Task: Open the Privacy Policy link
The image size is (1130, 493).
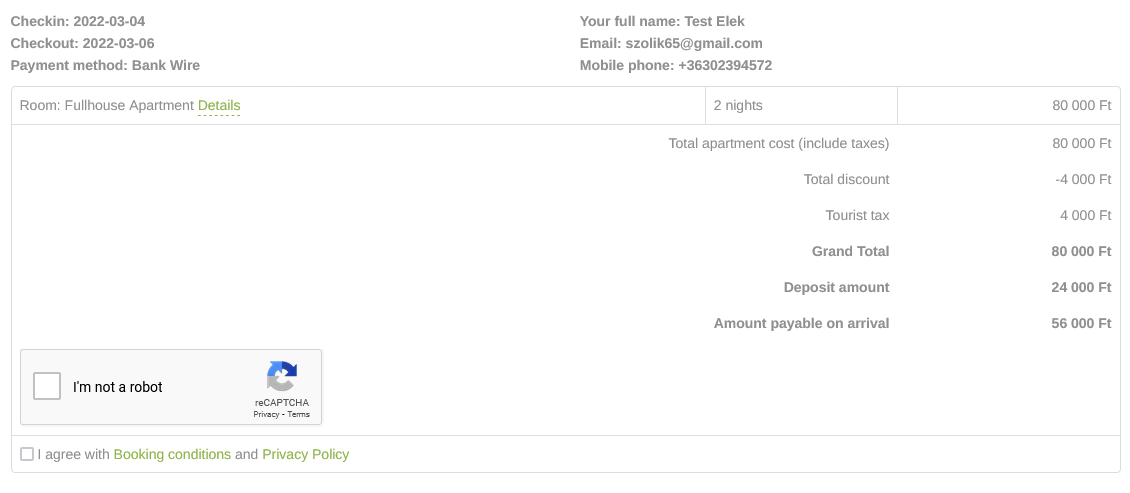Action: pos(305,454)
